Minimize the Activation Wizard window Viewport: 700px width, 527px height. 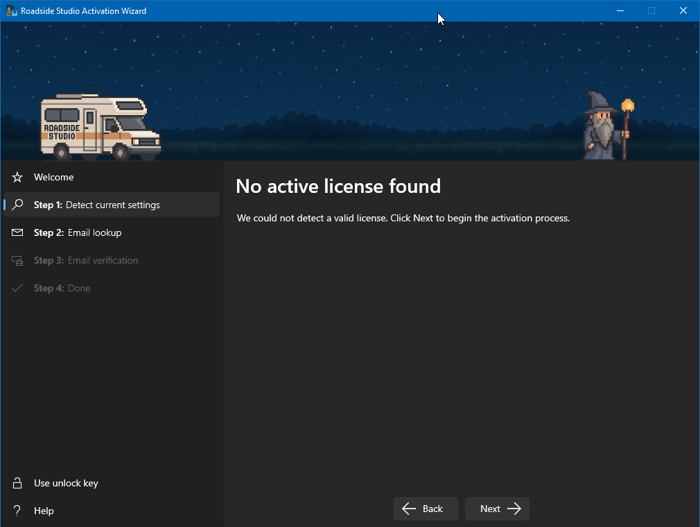[x=618, y=10]
